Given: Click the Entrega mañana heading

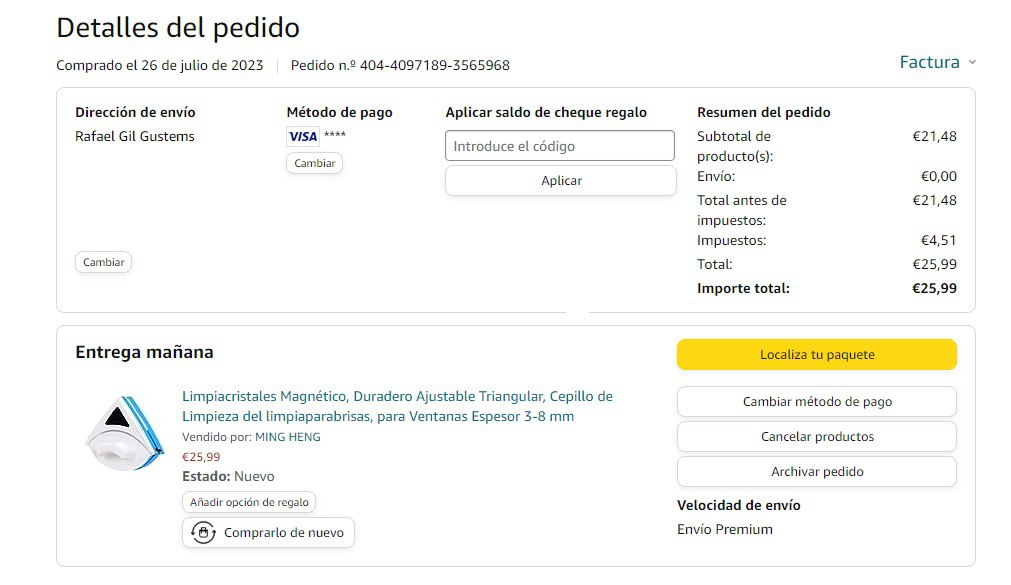Looking at the screenshot, I should click(144, 352).
